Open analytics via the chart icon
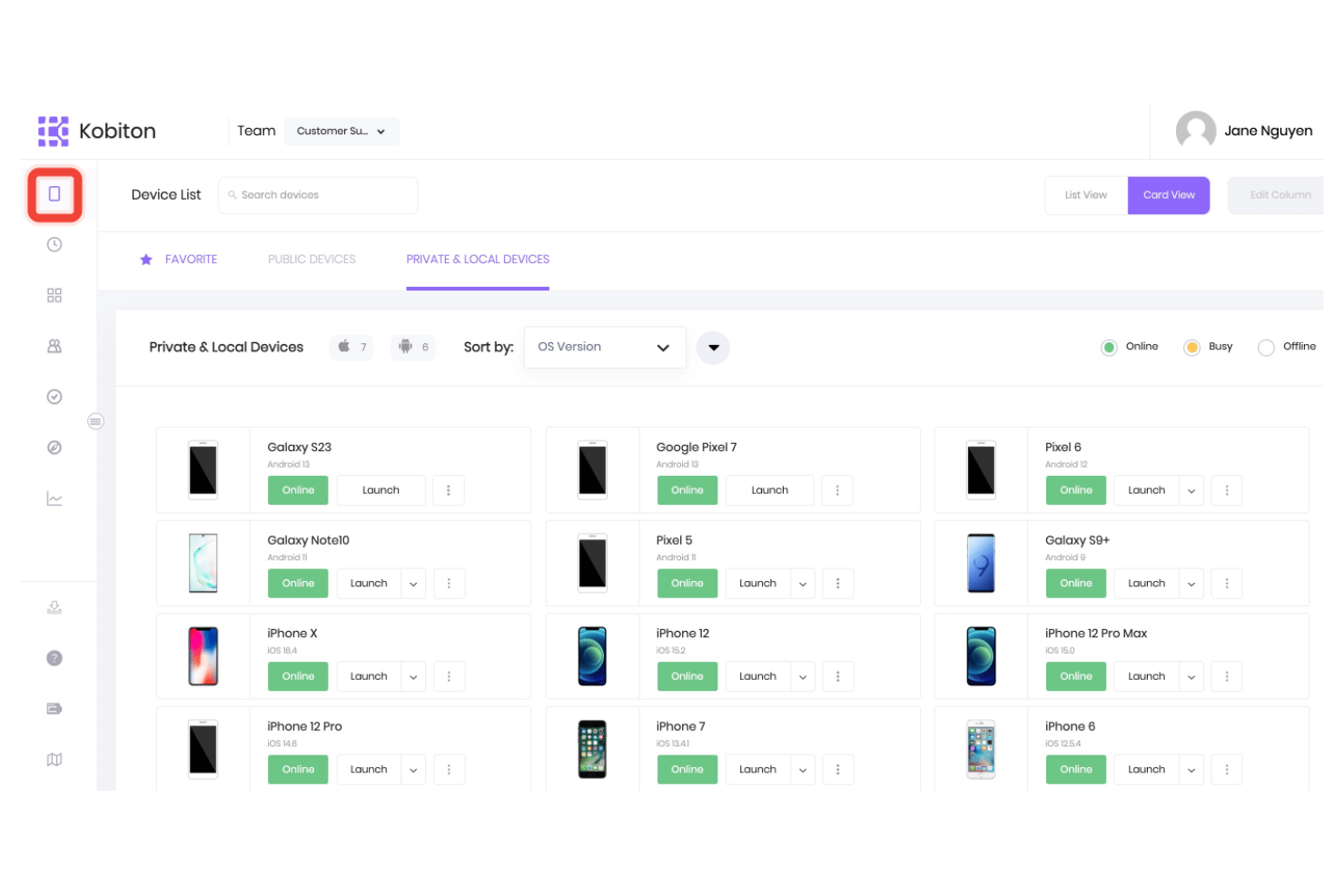The height and width of the screenshot is (896, 1344). 54,497
